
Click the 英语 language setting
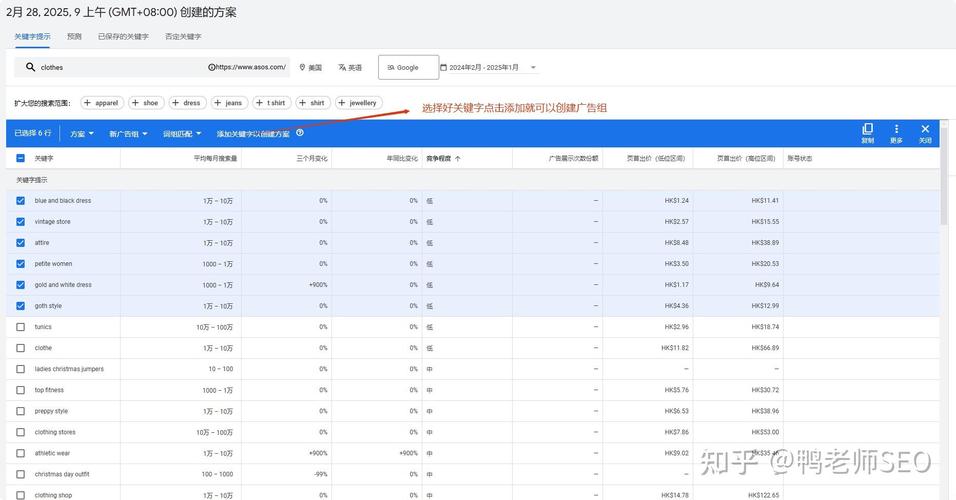(x=350, y=68)
